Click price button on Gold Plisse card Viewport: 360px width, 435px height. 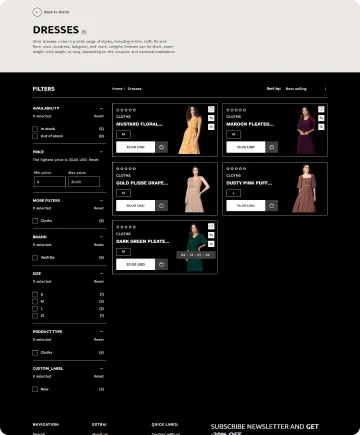tap(136, 206)
